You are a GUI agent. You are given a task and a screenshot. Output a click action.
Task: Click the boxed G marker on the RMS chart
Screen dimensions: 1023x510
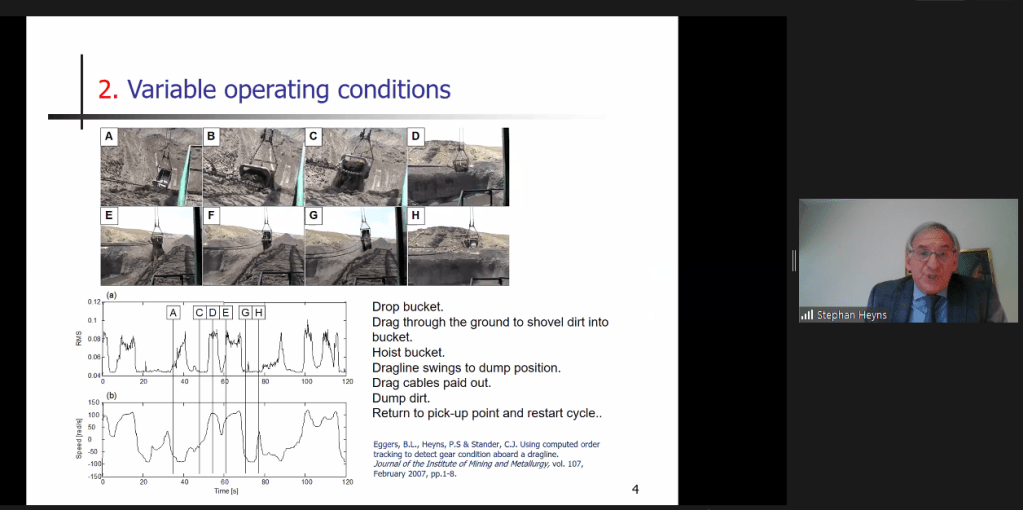click(x=245, y=313)
